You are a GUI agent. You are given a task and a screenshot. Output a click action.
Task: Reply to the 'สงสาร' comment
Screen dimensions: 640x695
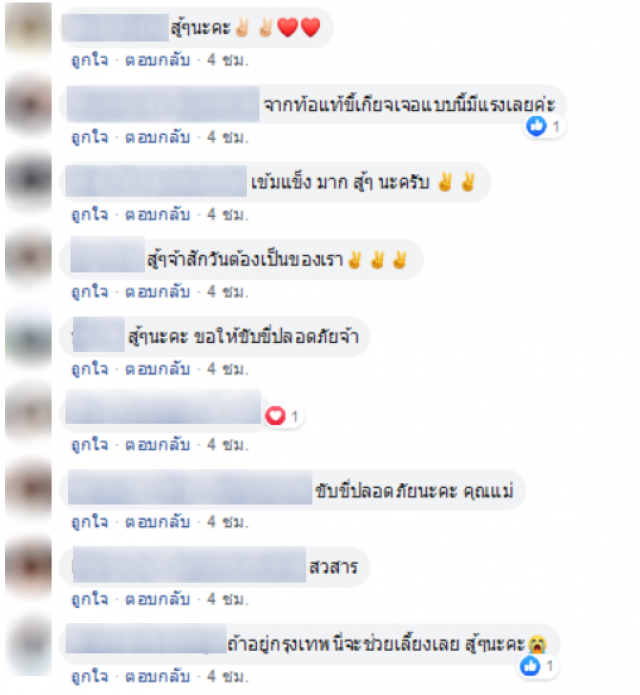point(158,598)
